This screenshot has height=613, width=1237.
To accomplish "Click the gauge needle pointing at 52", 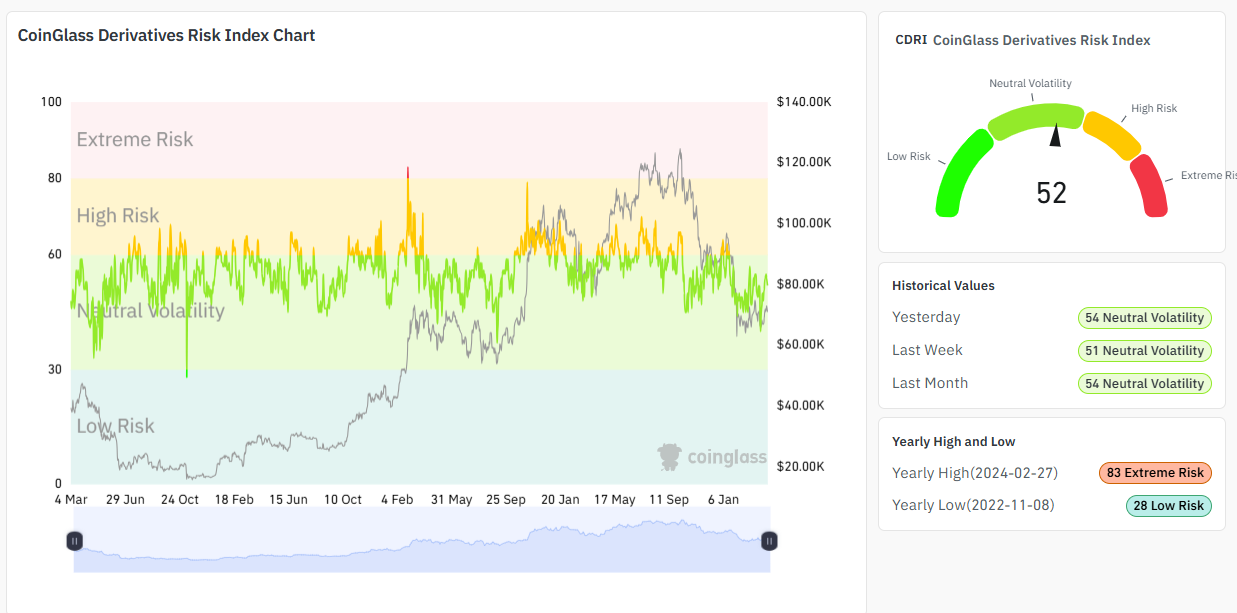I will (1055, 135).
